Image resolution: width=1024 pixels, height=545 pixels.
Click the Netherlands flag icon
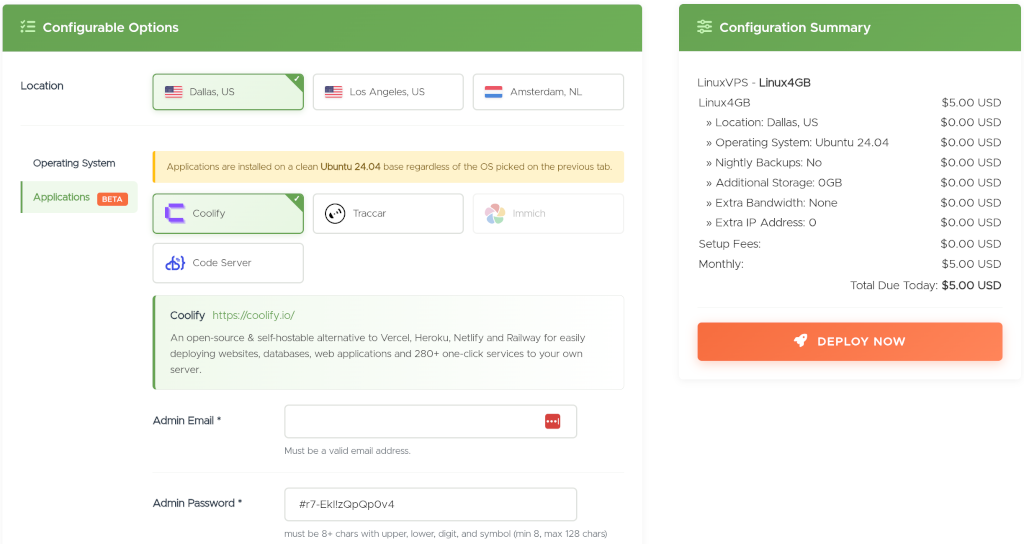point(494,92)
